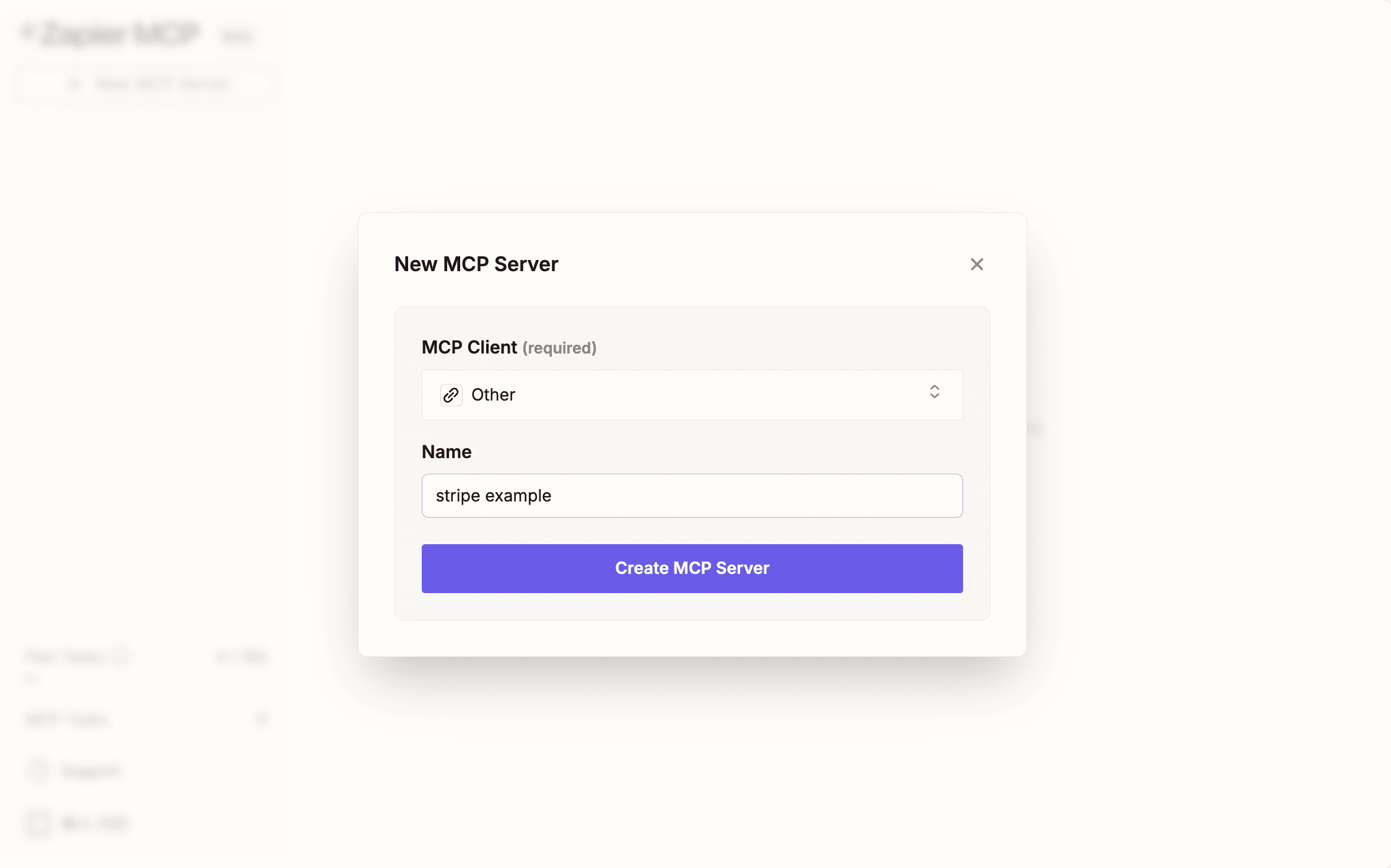Image resolution: width=1391 pixels, height=868 pixels.
Task: Click the plus icon on the blurred sidebar button
Action: (x=74, y=84)
